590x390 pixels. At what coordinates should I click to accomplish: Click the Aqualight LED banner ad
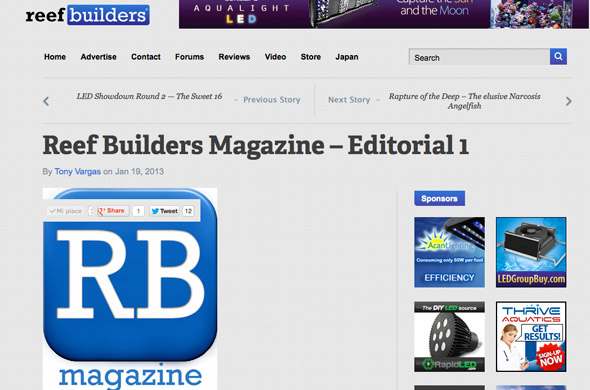[x=384, y=14]
